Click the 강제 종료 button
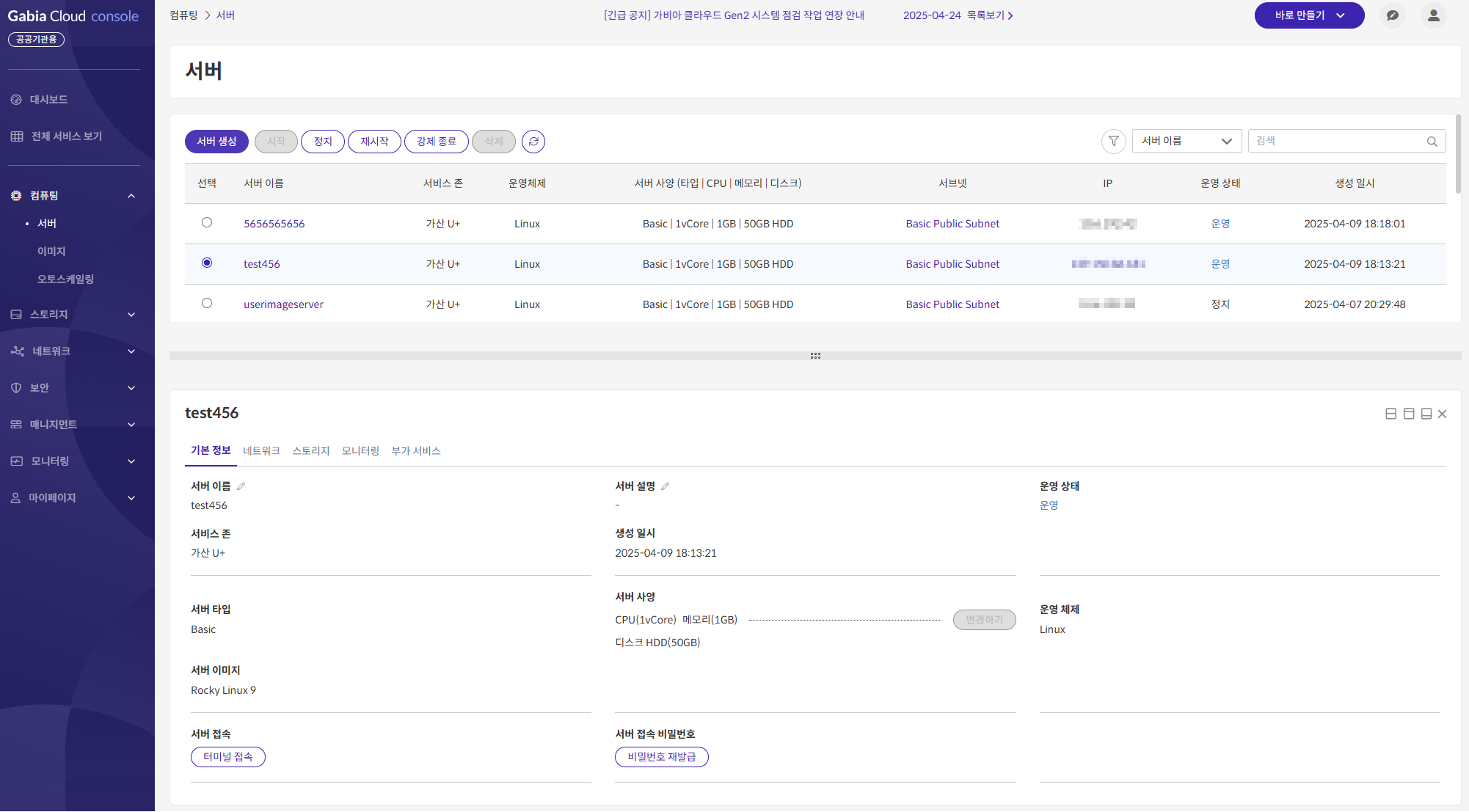The height and width of the screenshot is (812, 1469). tap(437, 142)
